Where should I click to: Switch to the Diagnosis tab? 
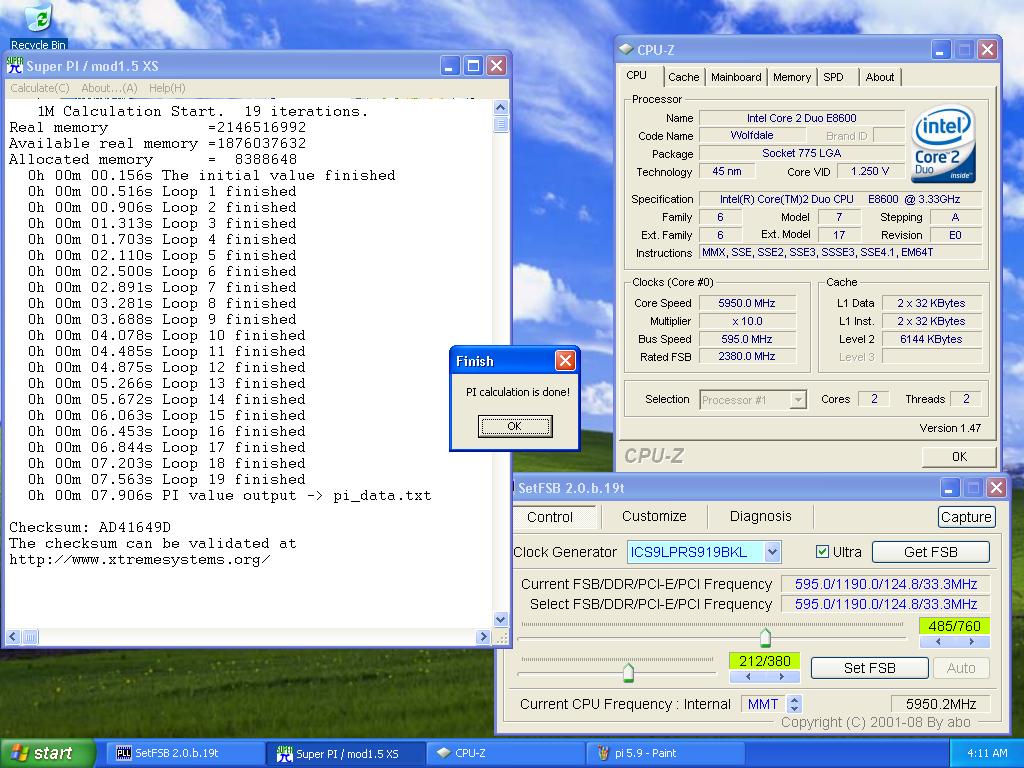tap(760, 516)
